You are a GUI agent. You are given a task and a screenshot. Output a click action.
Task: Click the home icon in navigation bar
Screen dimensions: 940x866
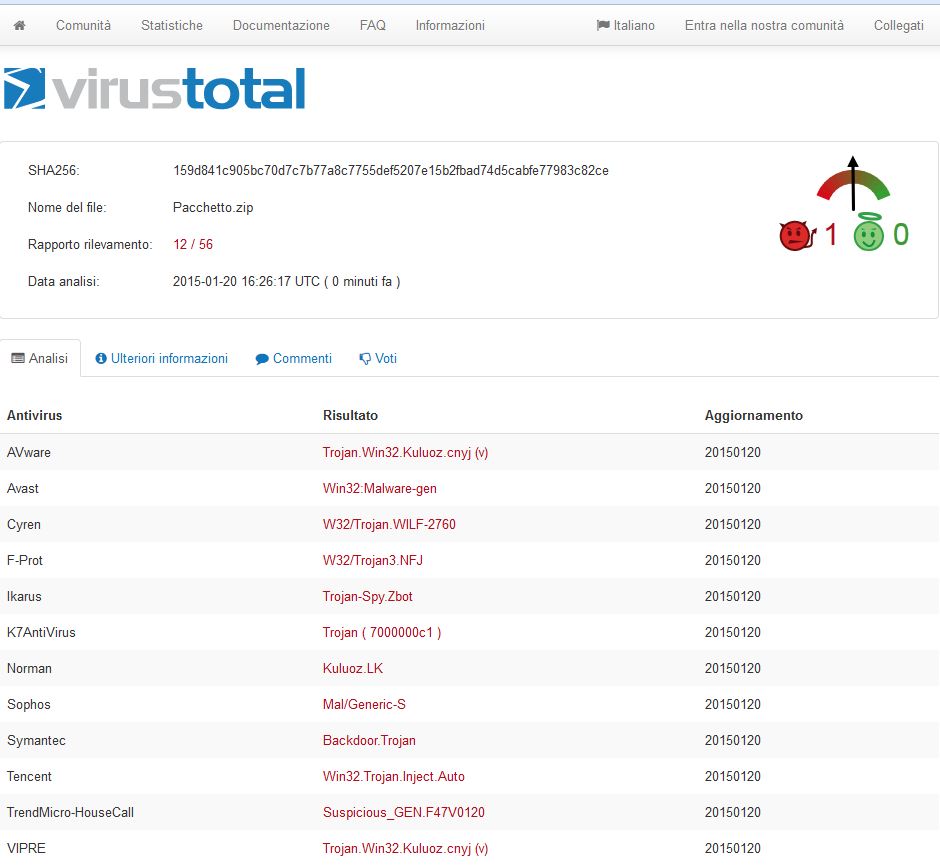coord(19,25)
